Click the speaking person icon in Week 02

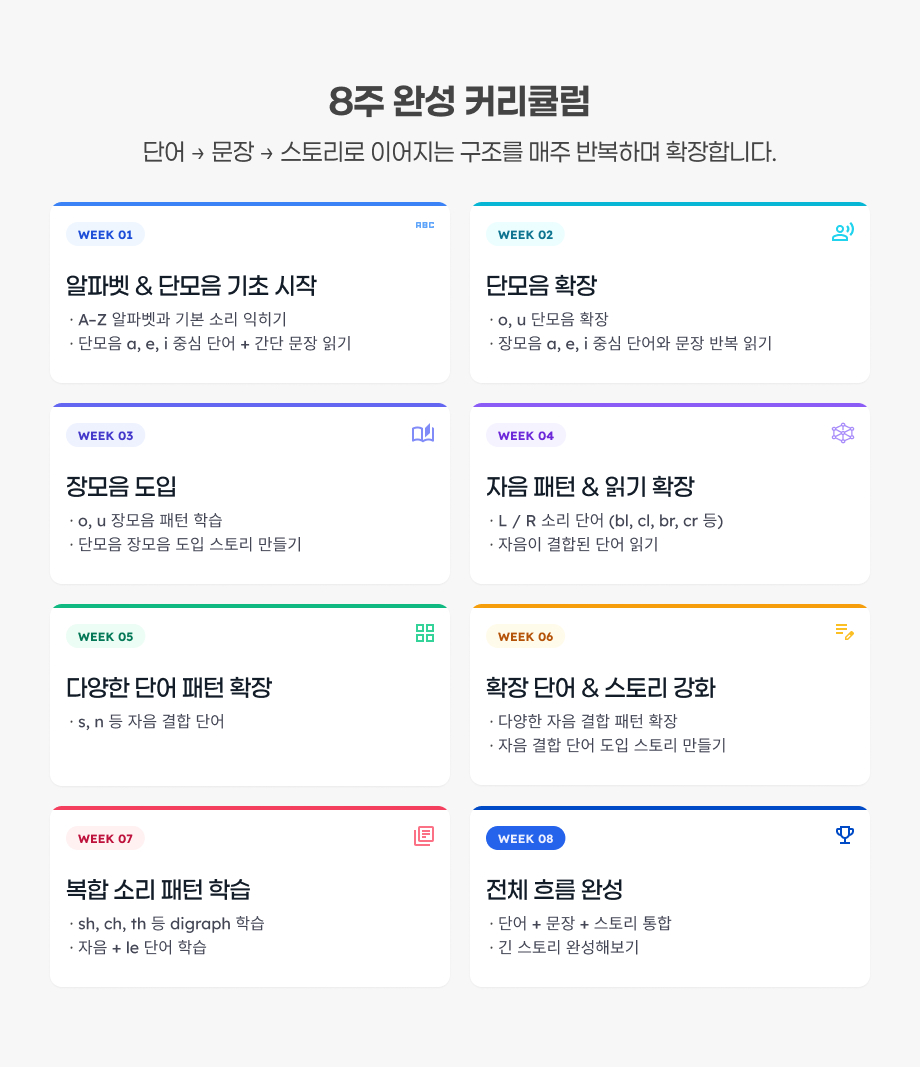tap(843, 233)
